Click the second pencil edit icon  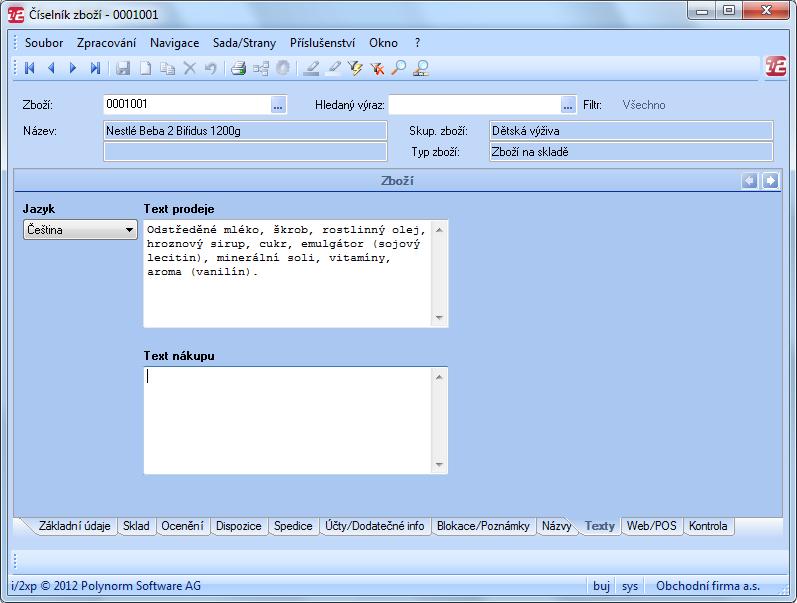point(333,68)
